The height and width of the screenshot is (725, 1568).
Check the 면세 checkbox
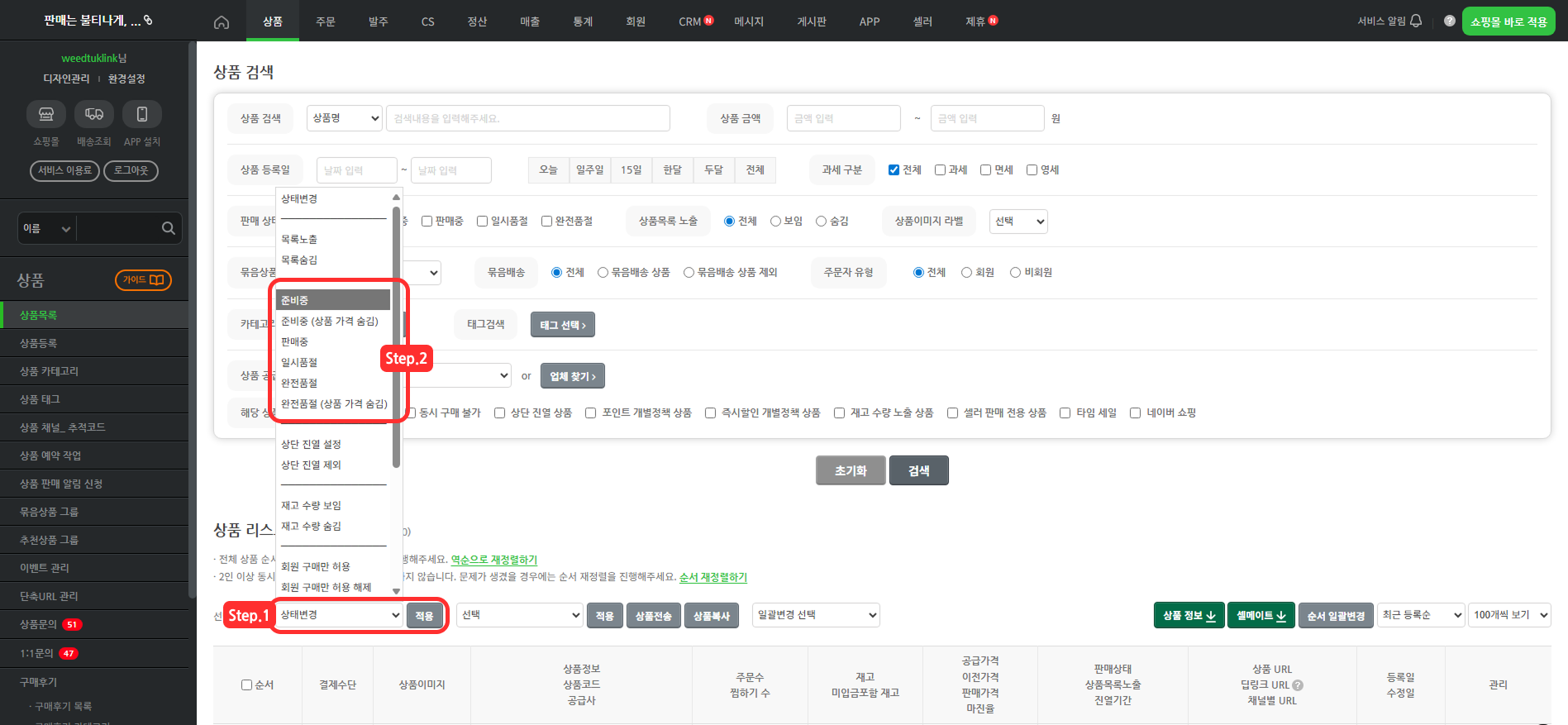pyautogui.click(x=985, y=170)
